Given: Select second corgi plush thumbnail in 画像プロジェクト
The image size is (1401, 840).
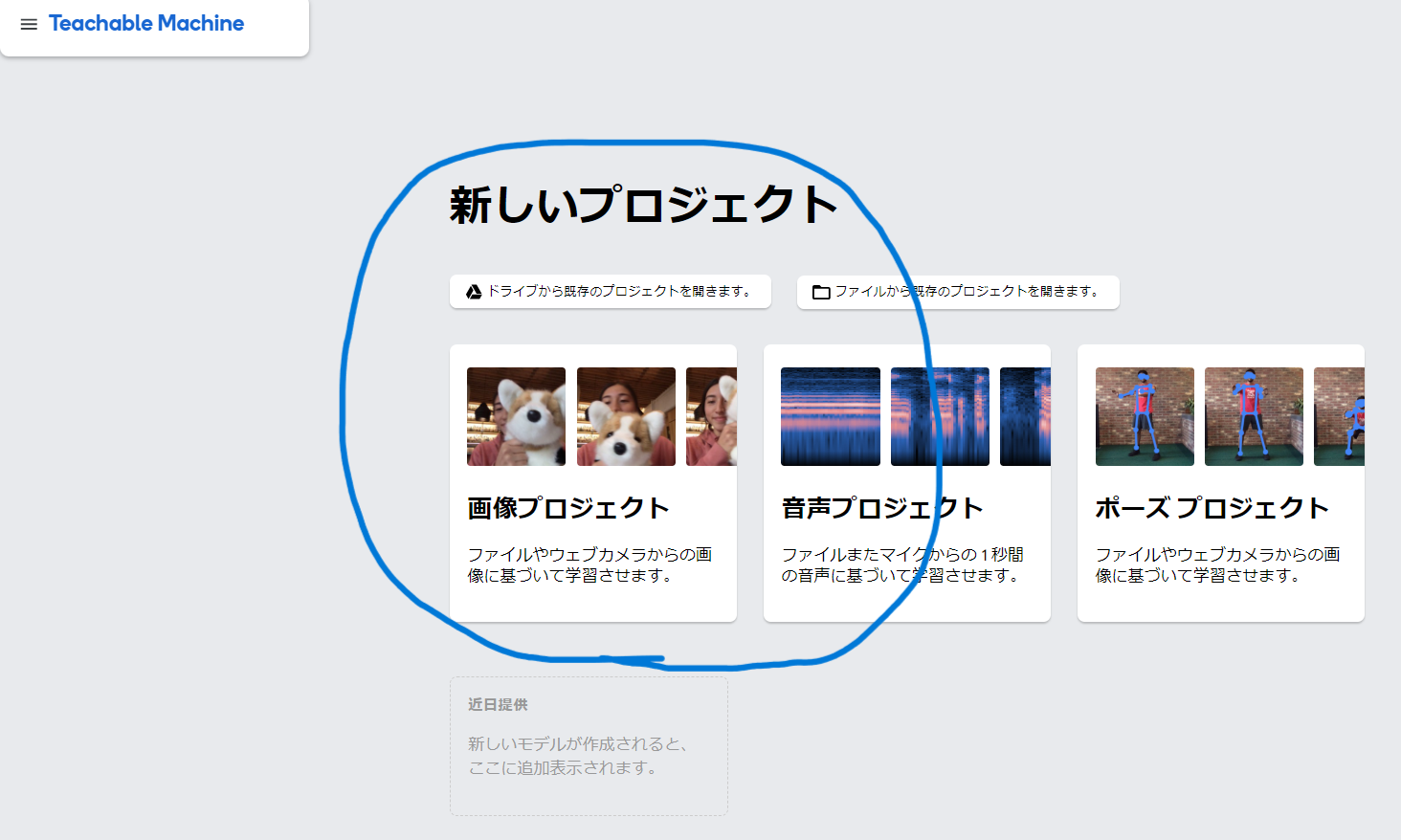Looking at the screenshot, I should coord(626,417).
